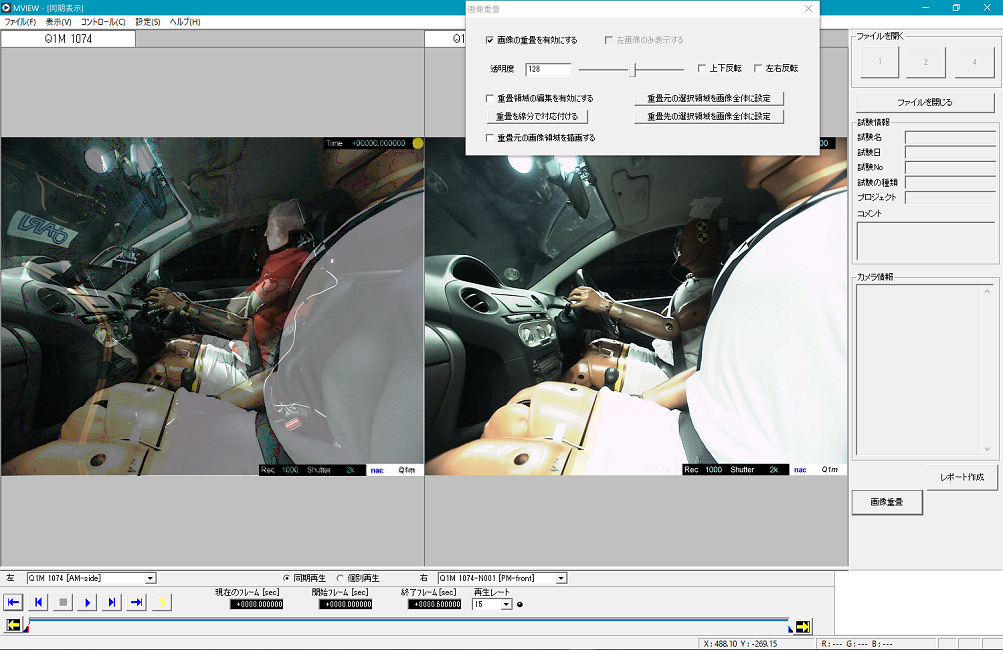Click the 終了フレーム time value

pos(434,605)
